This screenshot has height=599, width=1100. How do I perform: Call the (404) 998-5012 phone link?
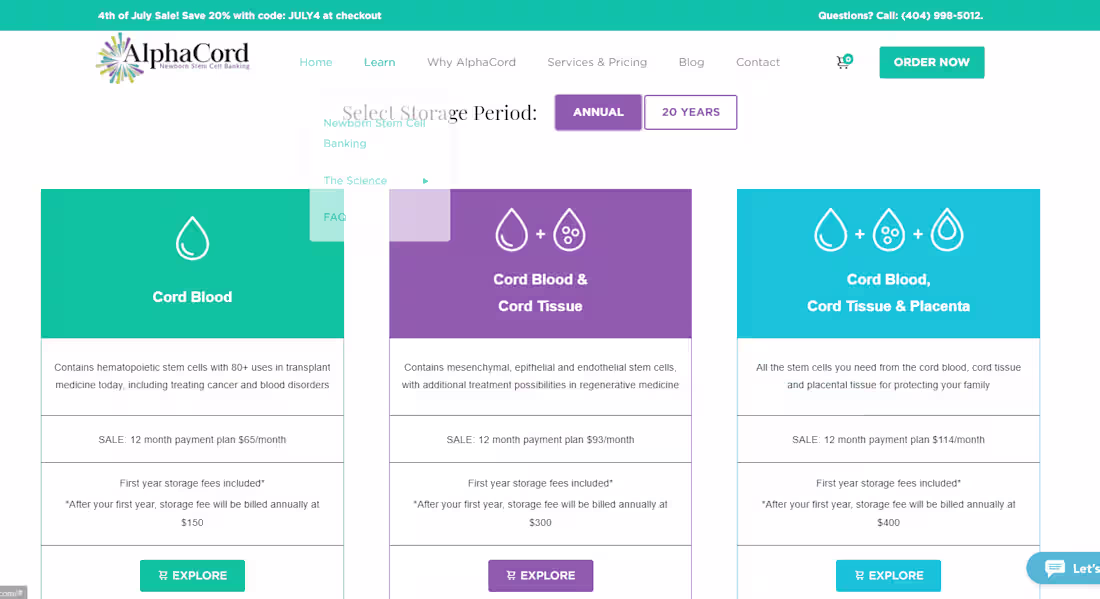pyautogui.click(x=938, y=15)
